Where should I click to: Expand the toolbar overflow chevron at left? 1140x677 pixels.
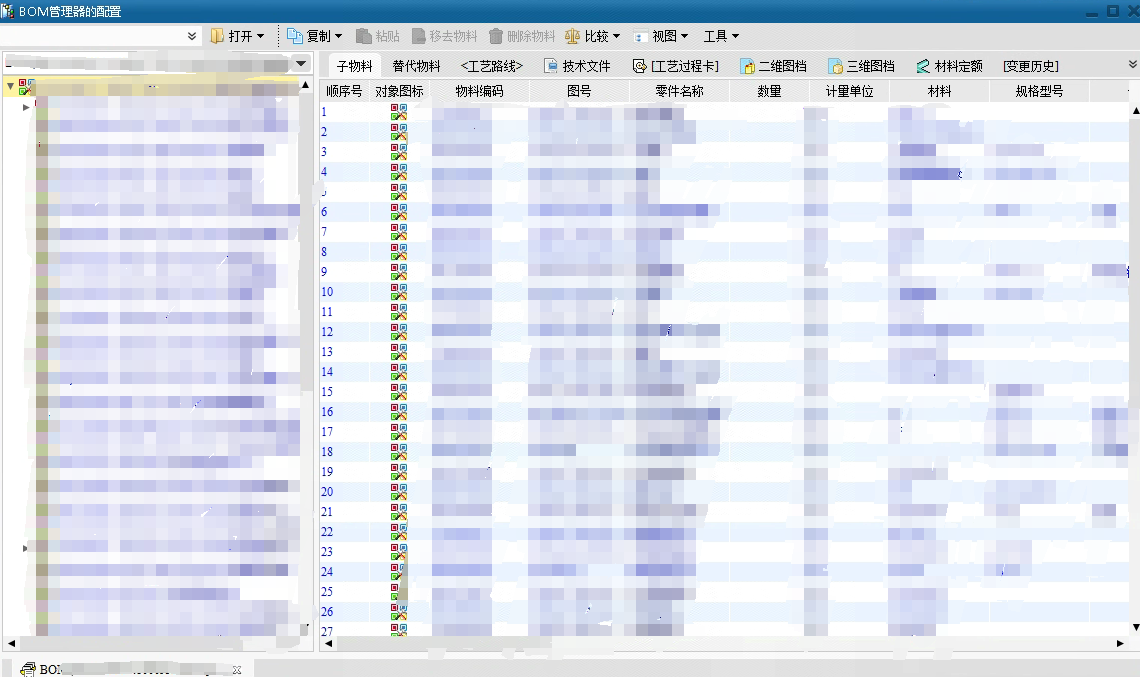pyautogui.click(x=192, y=36)
